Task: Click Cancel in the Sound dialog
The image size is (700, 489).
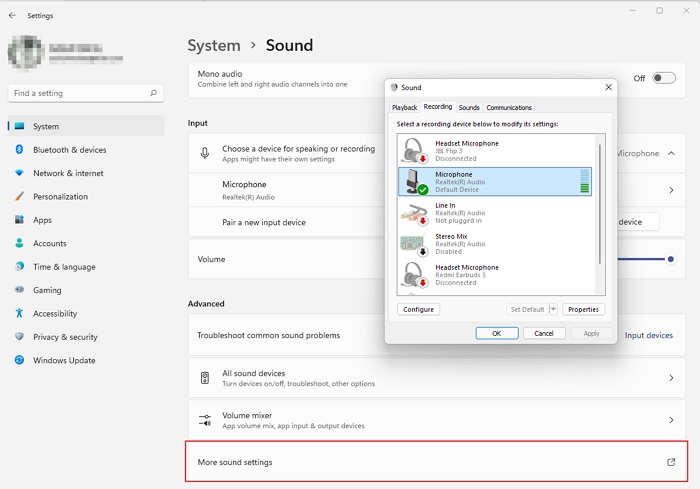Action: (544, 333)
